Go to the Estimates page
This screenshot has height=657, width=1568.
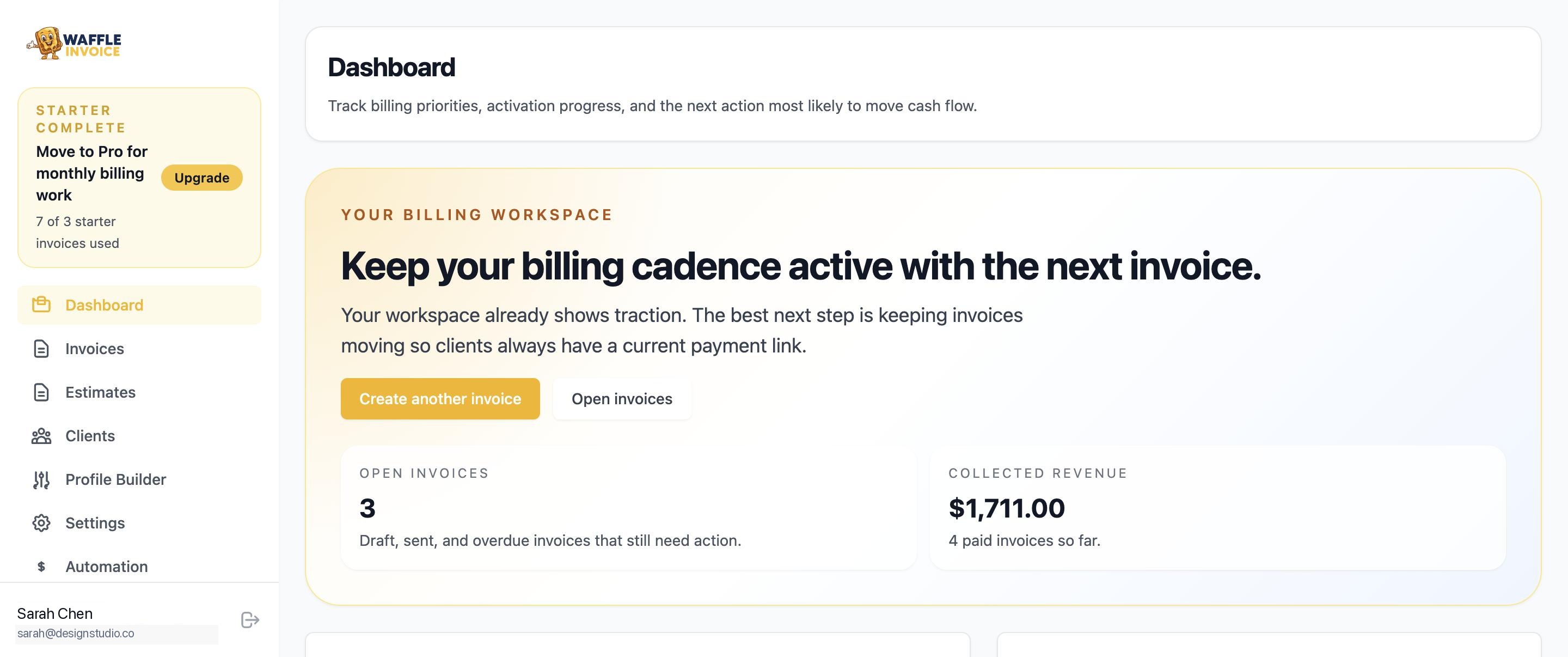pyautogui.click(x=100, y=392)
